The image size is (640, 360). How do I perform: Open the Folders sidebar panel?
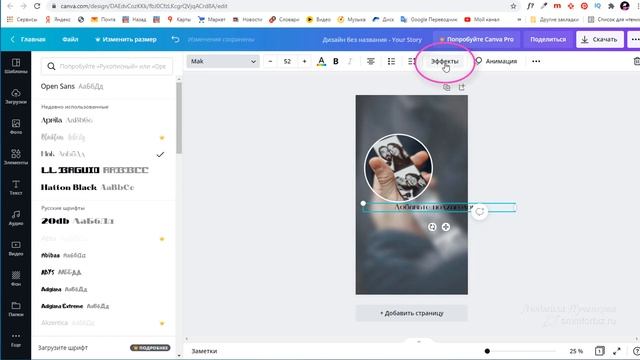tap(16, 309)
